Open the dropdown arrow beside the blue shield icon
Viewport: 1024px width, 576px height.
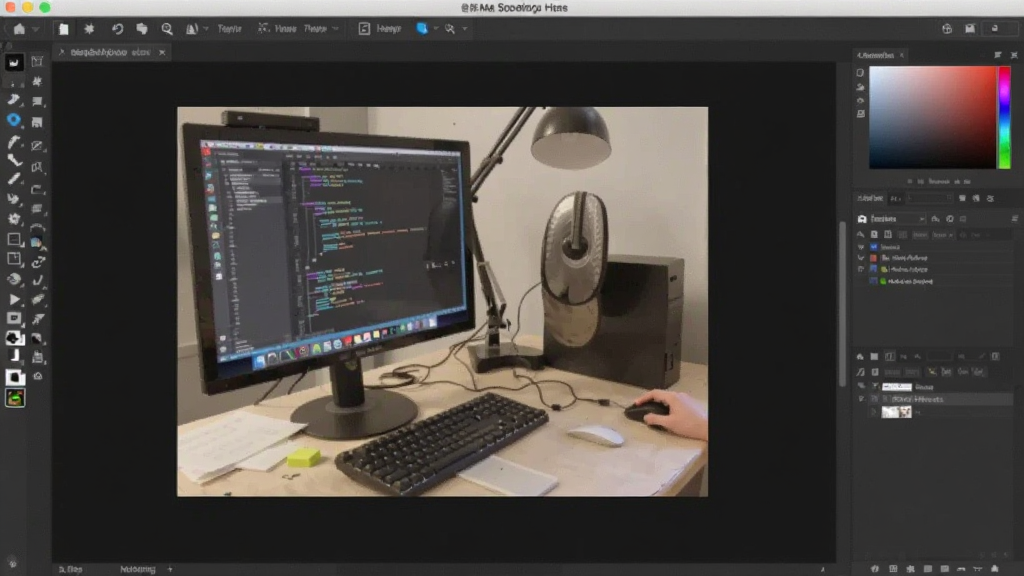pyautogui.click(x=436, y=29)
